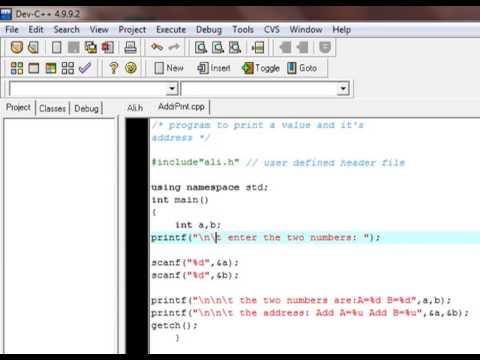Click the New button in specials toolbar
Image resolution: width=480 pixels, height=360 pixels.
[169, 68]
